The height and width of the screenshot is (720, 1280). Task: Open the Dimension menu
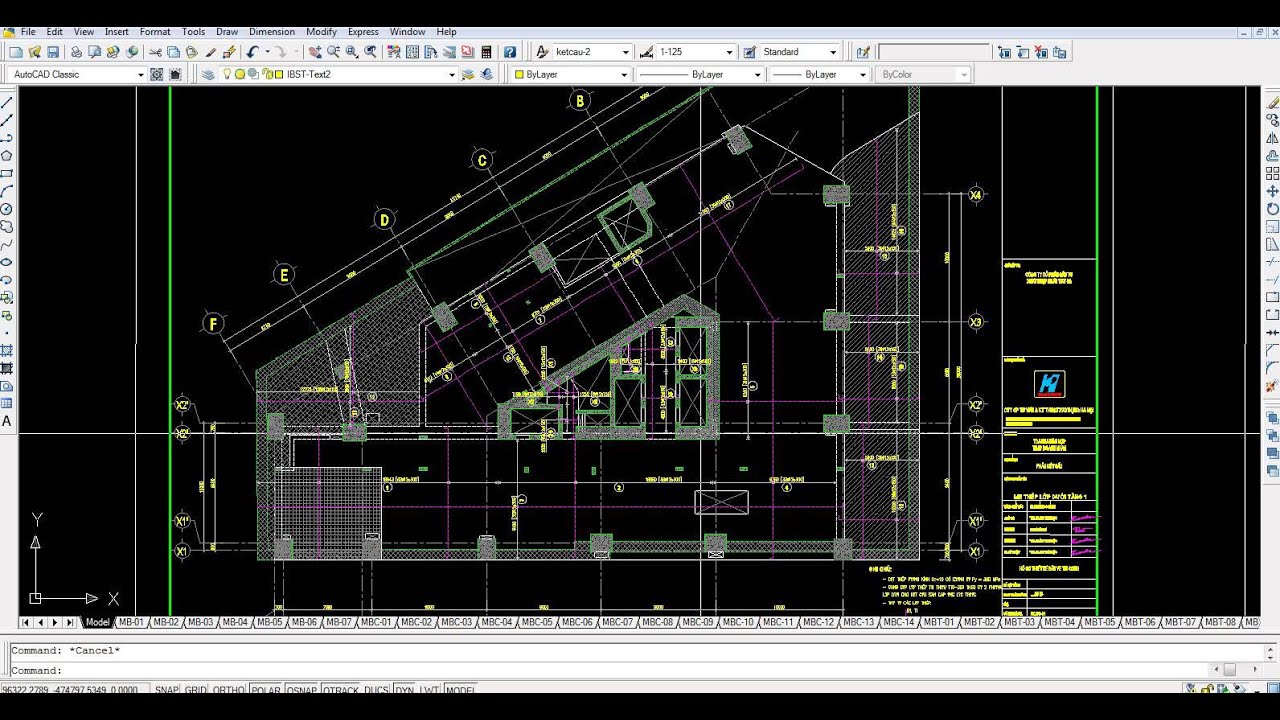coord(272,32)
